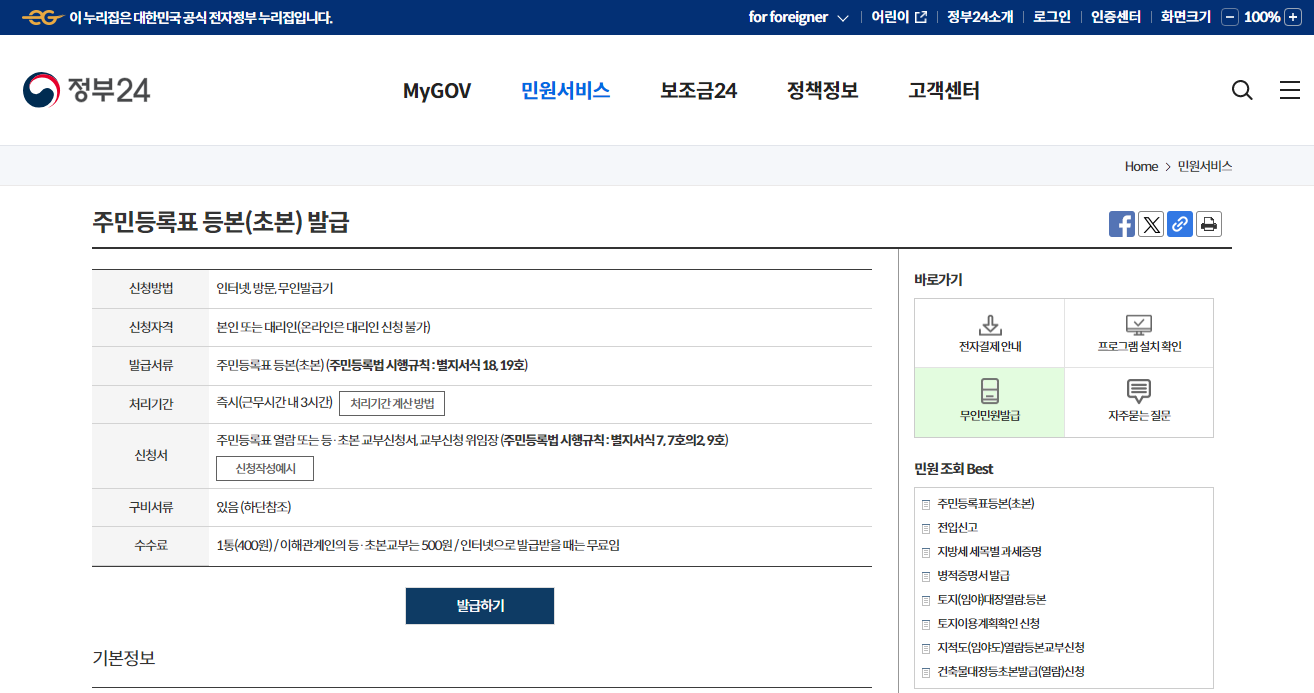This screenshot has height=693, width=1314.
Task: Switch to the 보조금24 menu
Action: tap(698, 90)
